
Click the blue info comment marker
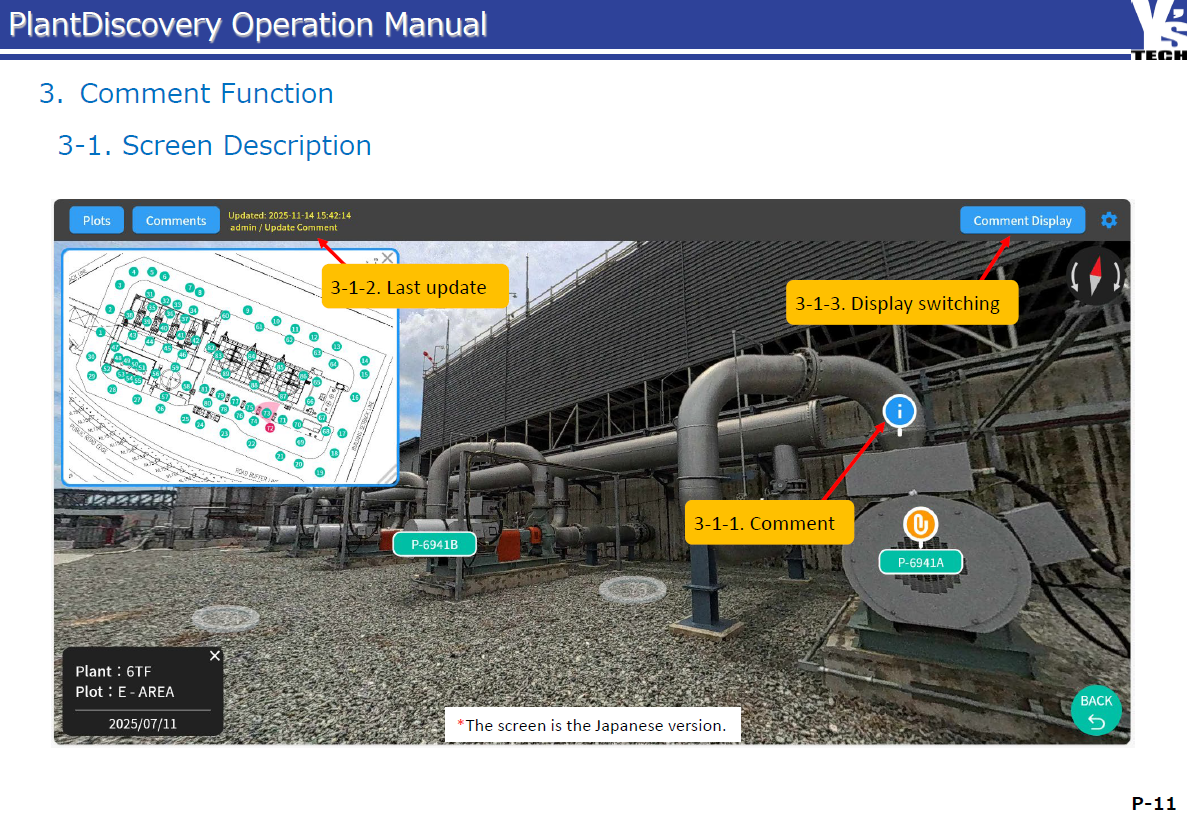tap(899, 411)
